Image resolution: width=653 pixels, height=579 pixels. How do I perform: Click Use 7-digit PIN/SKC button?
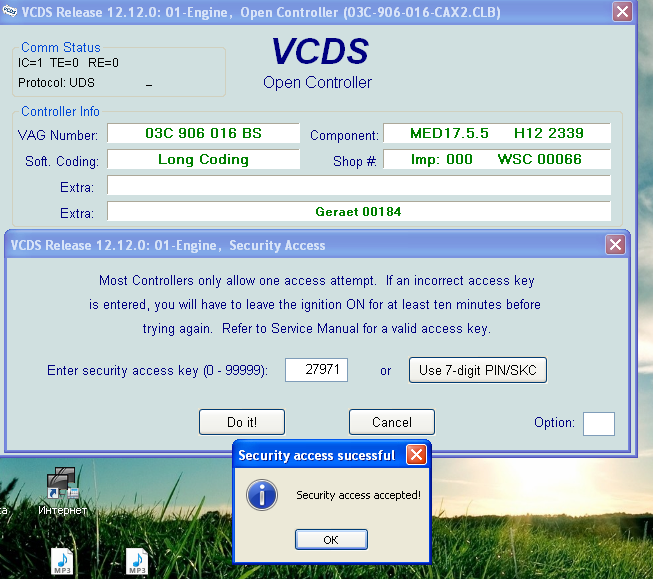tap(478, 370)
